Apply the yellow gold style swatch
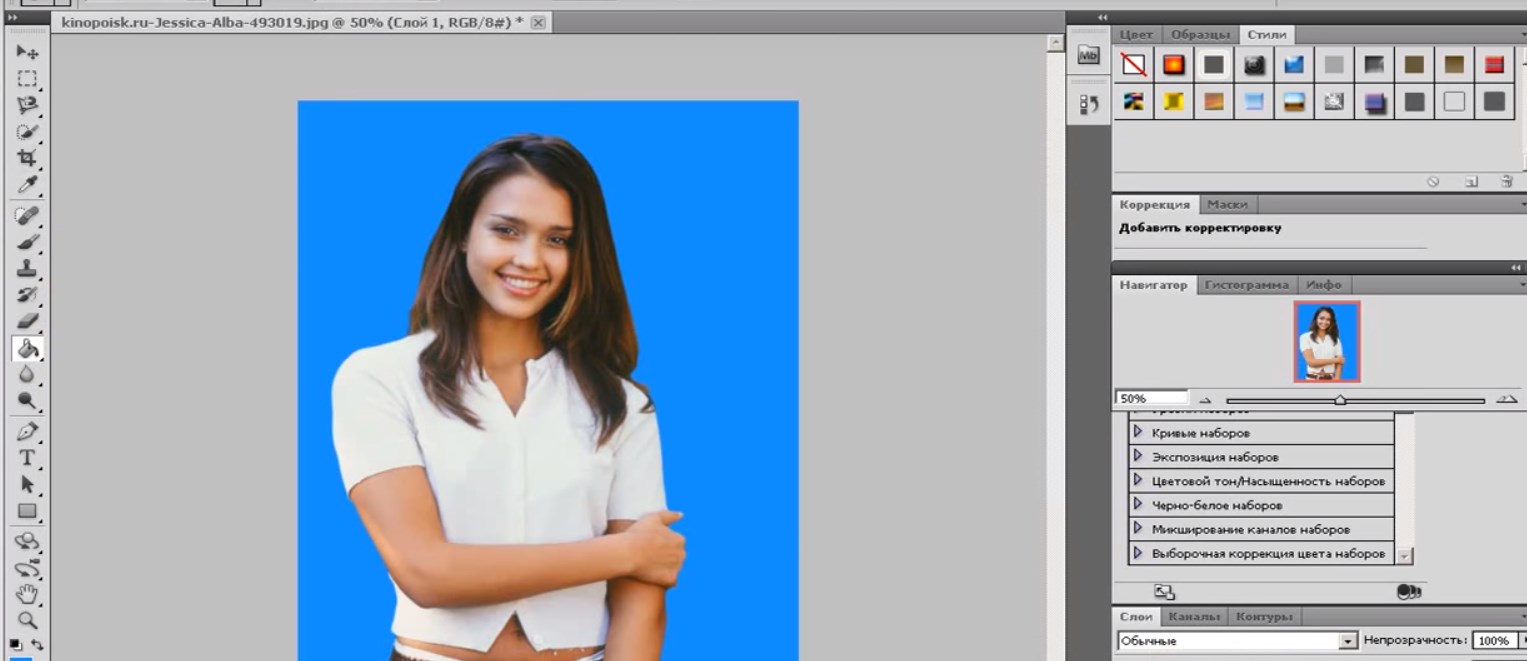This screenshot has width=1527, height=661. pyautogui.click(x=1174, y=102)
